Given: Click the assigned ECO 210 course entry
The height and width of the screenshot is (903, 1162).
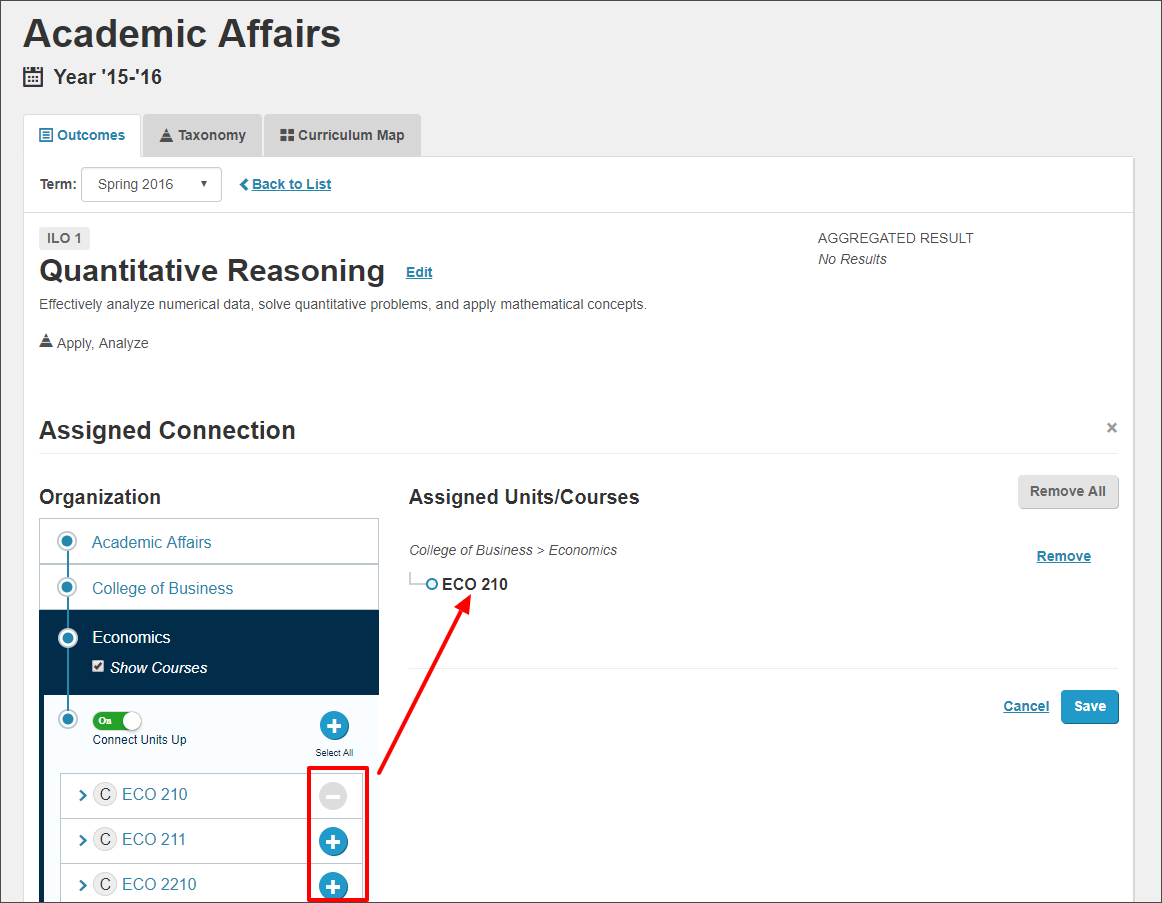Looking at the screenshot, I should point(474,584).
